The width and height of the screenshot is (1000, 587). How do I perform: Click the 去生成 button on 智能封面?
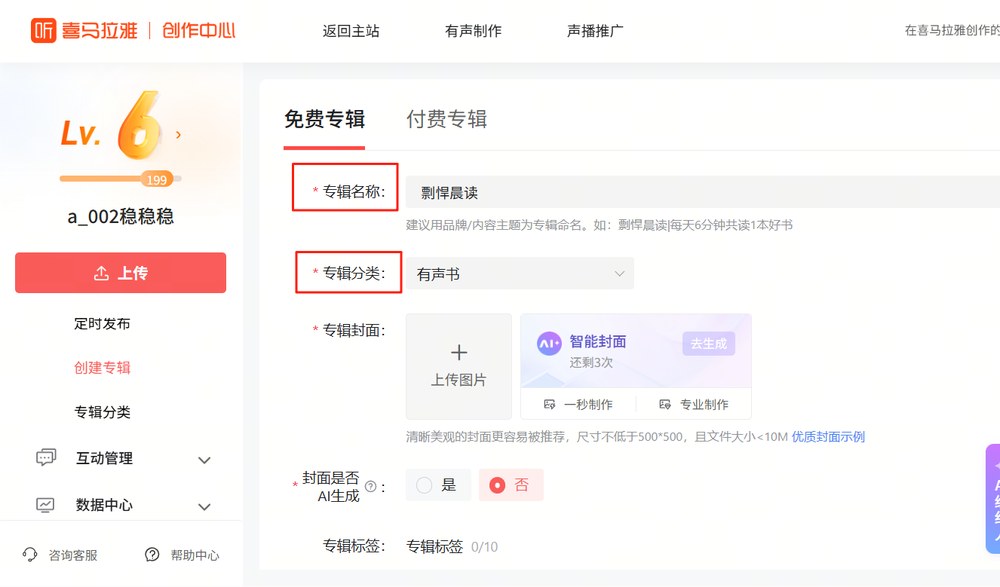[709, 343]
